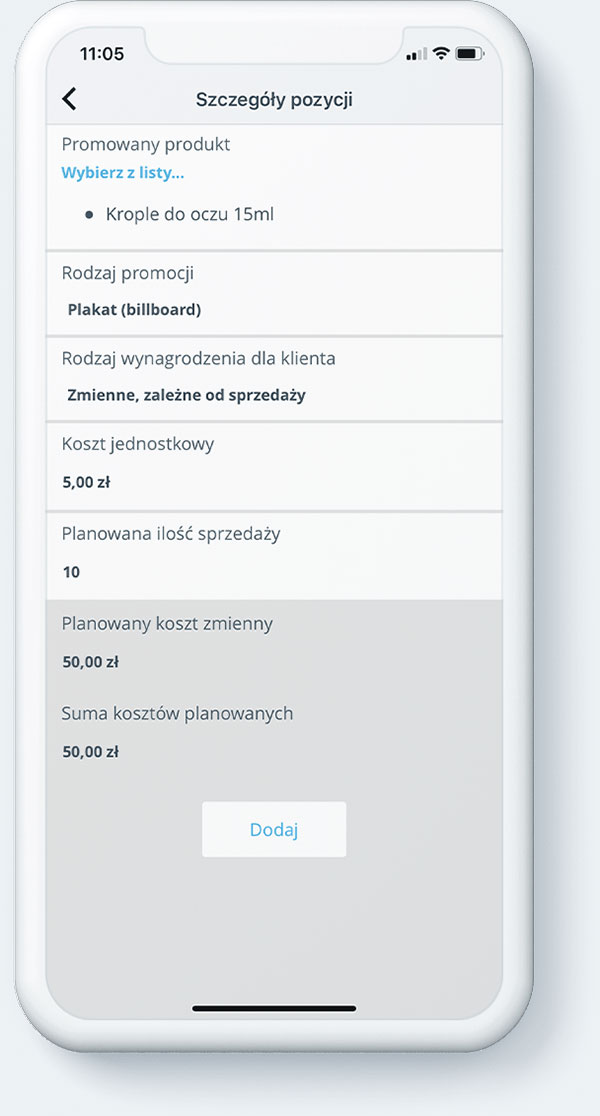Tap the 'Szczegóły pozycji' page title
This screenshot has width=600, height=1116.
[x=274, y=100]
